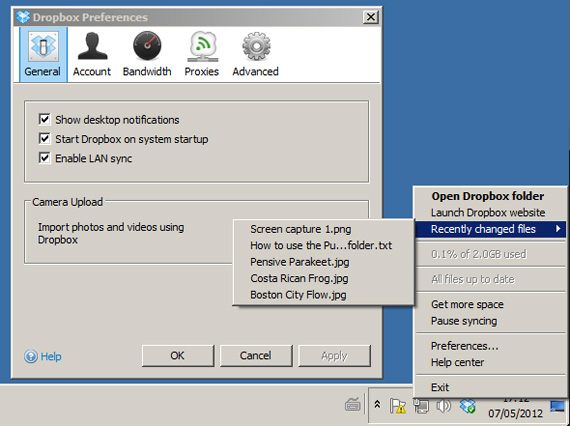Viewport: 570px width, 426px height.
Task: Click the Dropbox logo in title bar
Action: (x=23, y=17)
